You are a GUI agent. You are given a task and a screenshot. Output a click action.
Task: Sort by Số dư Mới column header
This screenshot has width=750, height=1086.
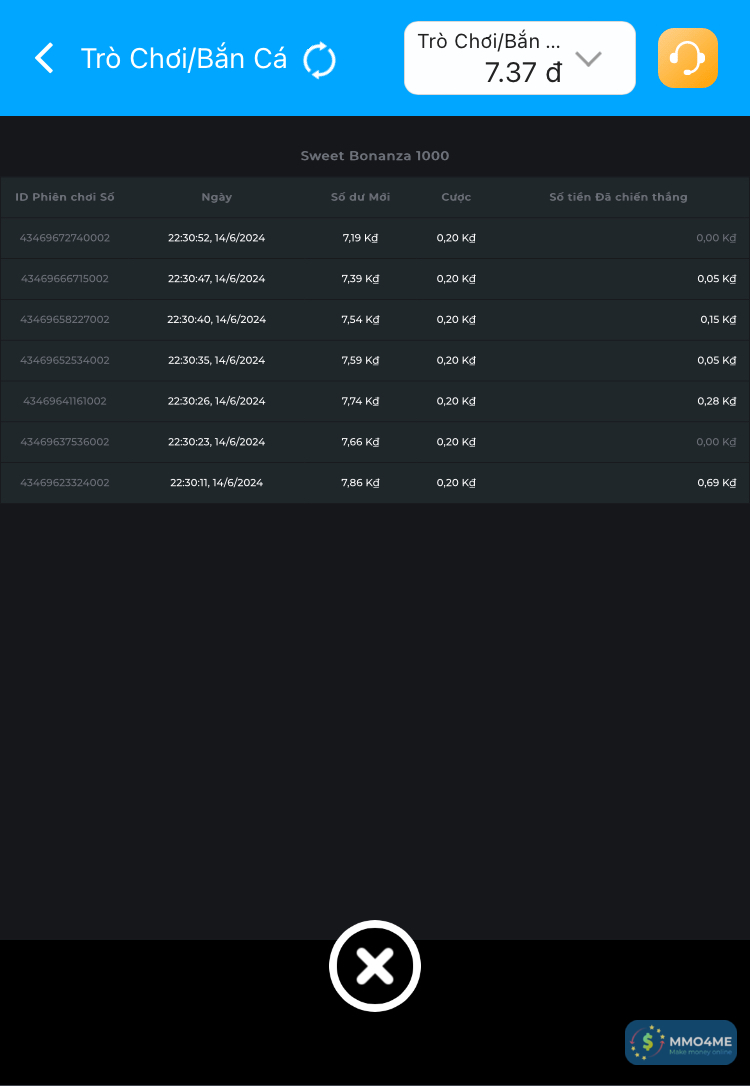click(x=360, y=197)
